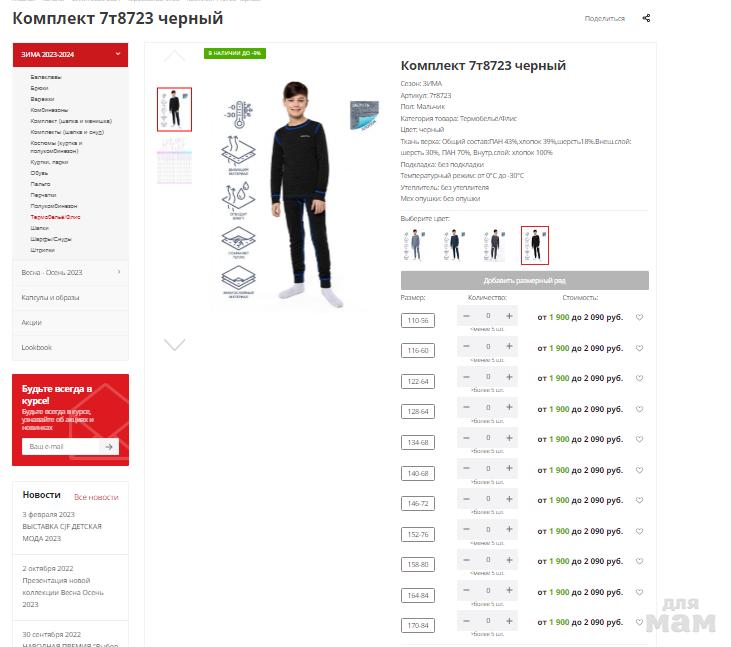Select the 170-84 size box
This screenshot has height=647, width=731.
coord(418,625)
